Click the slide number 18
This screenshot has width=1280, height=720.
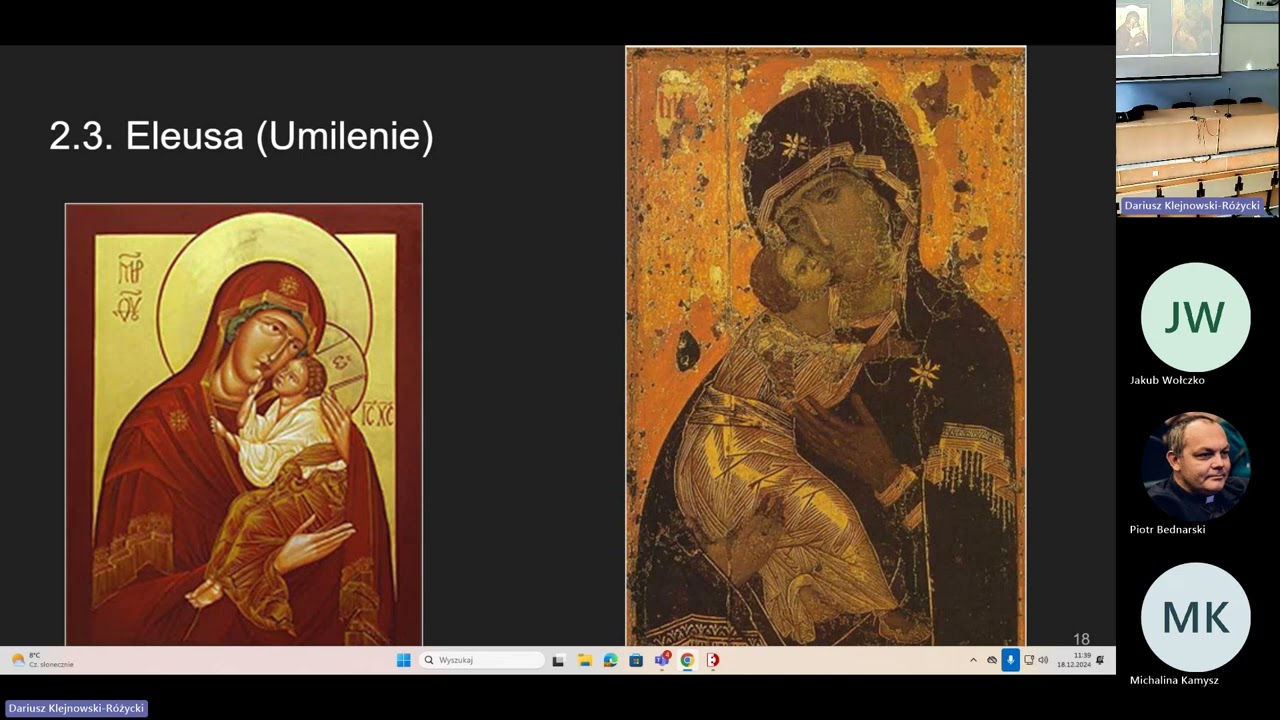1081,639
